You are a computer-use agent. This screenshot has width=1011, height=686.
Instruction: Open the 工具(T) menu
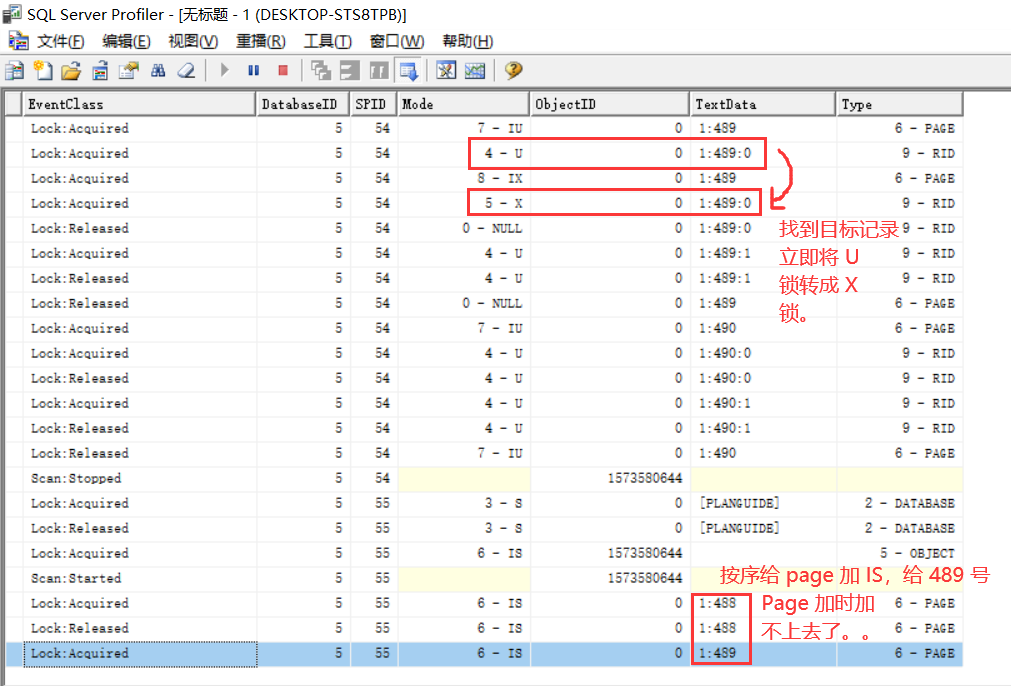327,41
